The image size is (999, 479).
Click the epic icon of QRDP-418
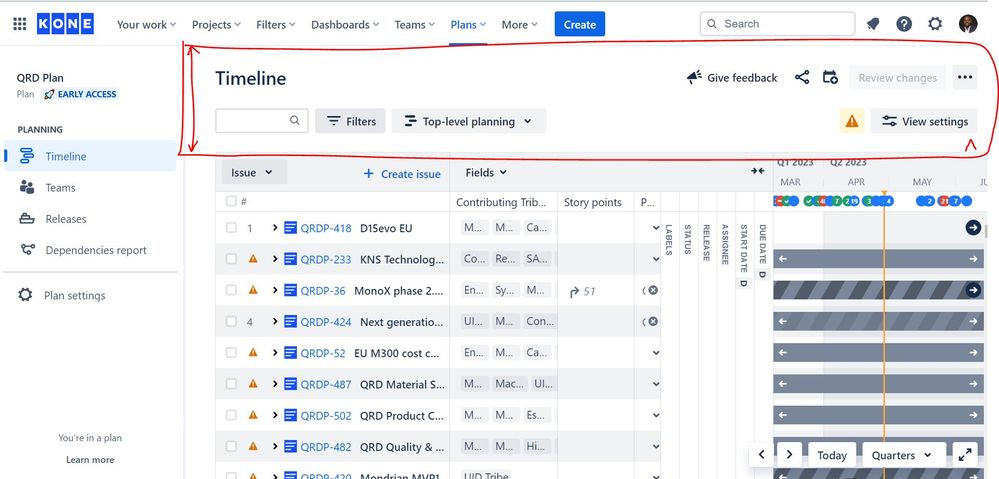tap(291, 227)
